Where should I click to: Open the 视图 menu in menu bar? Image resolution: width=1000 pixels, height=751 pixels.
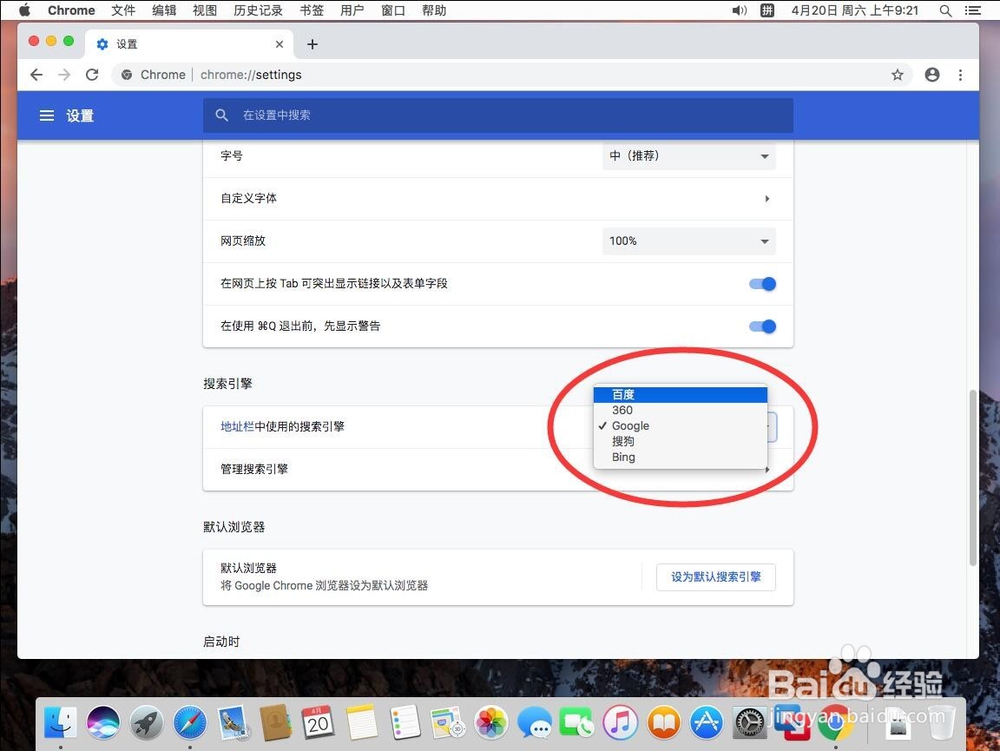205,10
